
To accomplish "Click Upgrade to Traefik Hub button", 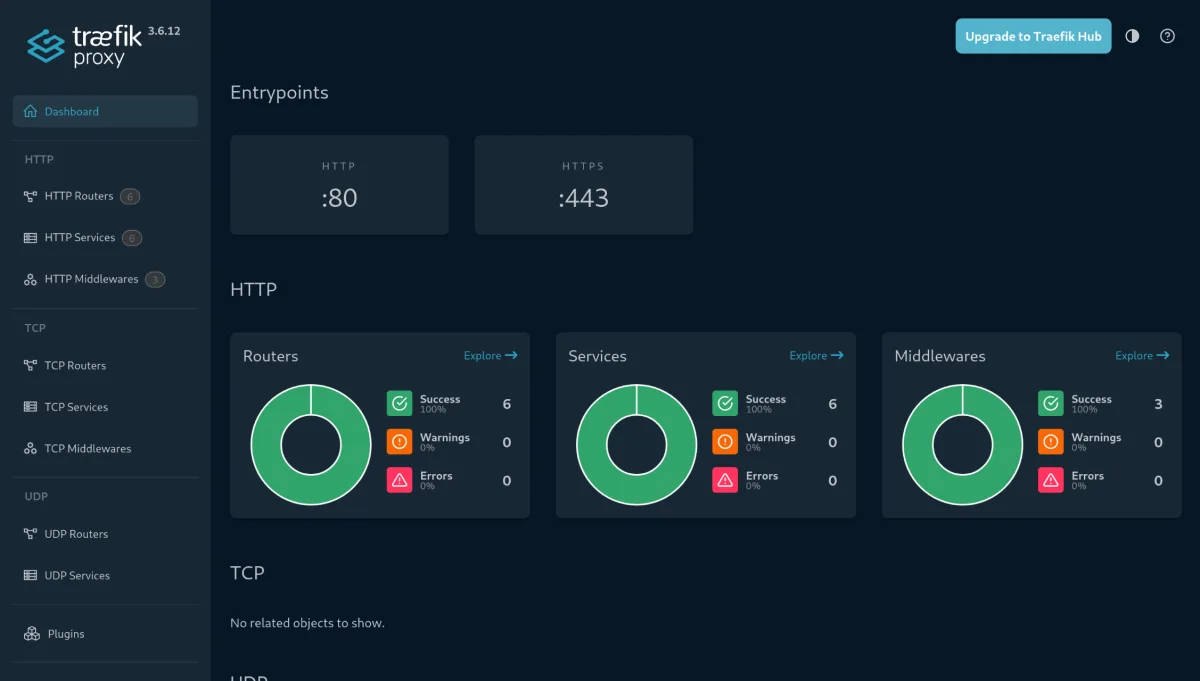I will tap(1033, 36).
